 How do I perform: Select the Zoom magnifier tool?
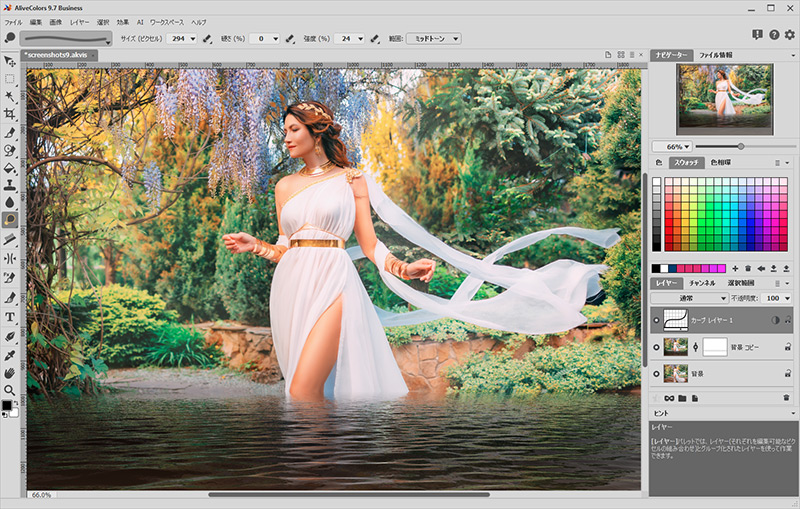click(x=9, y=391)
